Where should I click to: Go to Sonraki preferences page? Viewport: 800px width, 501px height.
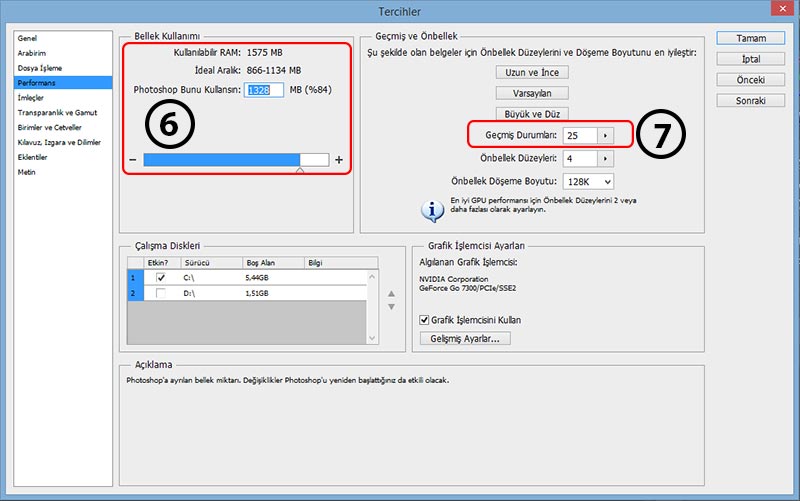751,101
